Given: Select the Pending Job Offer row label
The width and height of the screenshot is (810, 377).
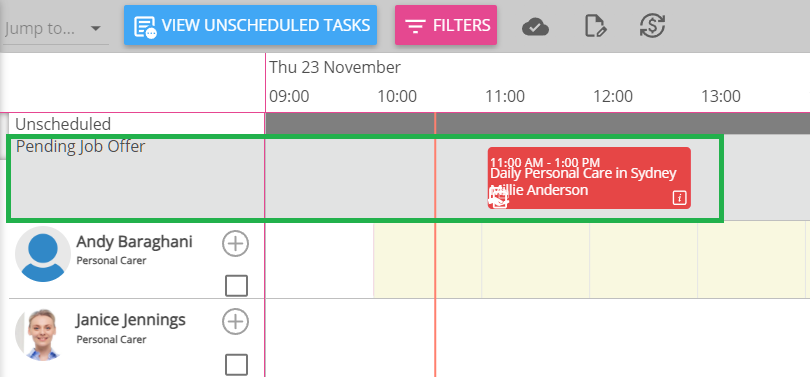Looking at the screenshot, I should (81, 147).
